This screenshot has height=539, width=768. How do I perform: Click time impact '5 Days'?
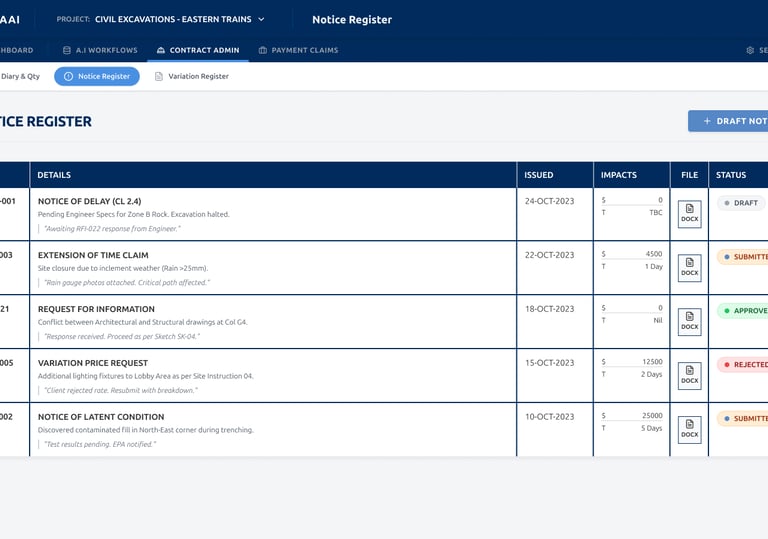(651, 428)
